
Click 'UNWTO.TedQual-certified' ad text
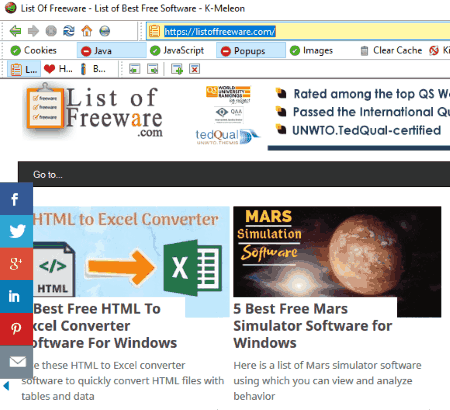tap(366, 130)
